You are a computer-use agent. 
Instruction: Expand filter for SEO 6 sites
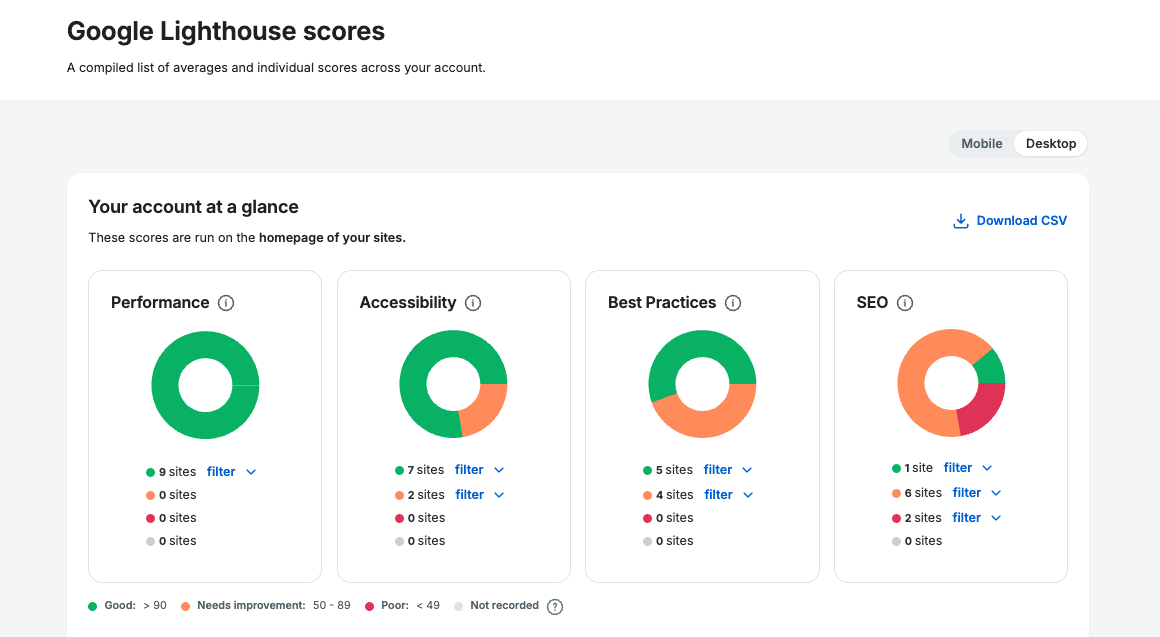[x=977, y=493]
